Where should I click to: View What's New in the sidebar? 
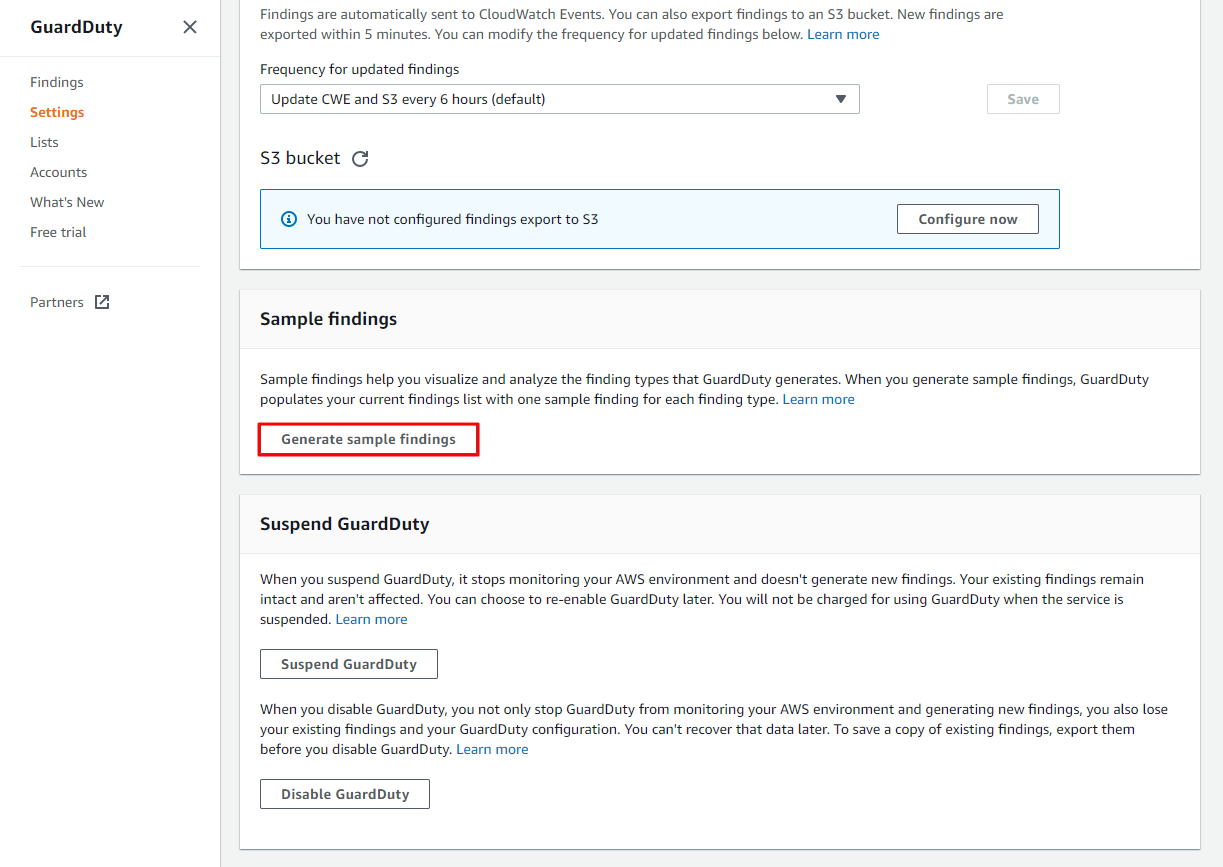(67, 202)
